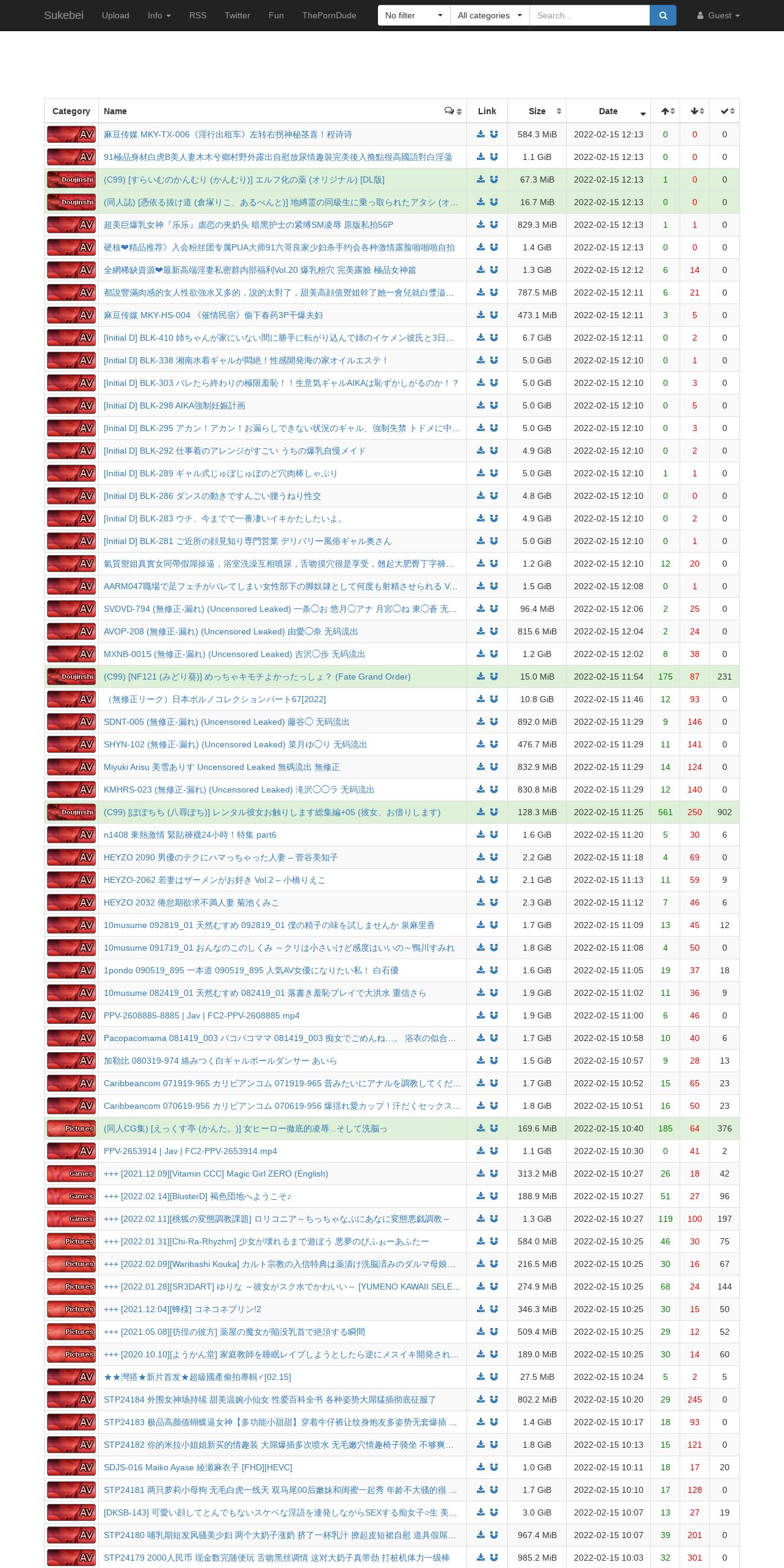Open magnet link for 584.3 MiB row
Screen dimensions: 784x1568
point(494,134)
